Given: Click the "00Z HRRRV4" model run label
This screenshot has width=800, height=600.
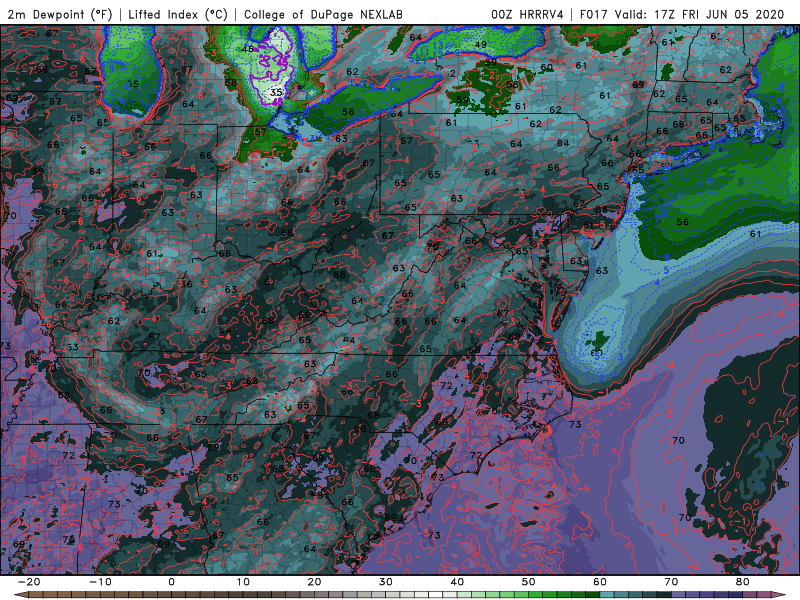Looking at the screenshot, I should 527,14.
